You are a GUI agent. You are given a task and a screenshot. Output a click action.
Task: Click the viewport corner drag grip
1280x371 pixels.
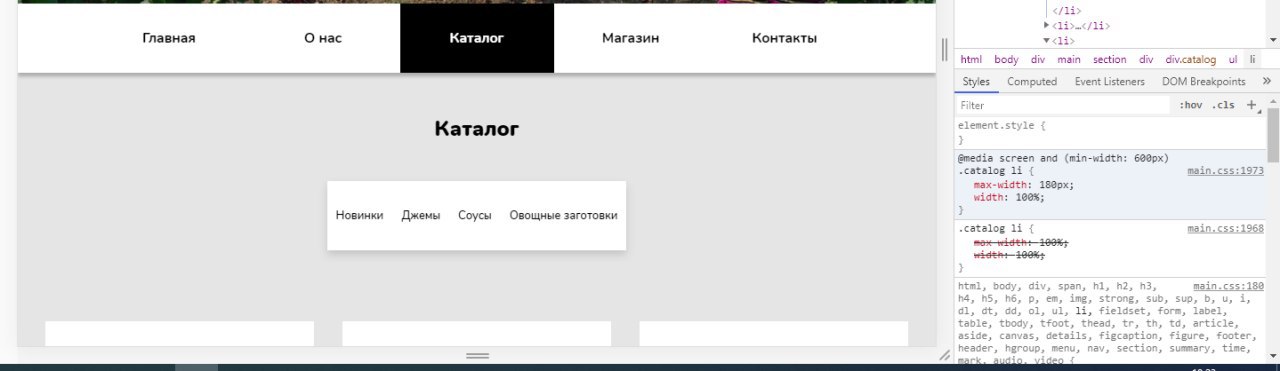pyautogui.click(x=944, y=355)
